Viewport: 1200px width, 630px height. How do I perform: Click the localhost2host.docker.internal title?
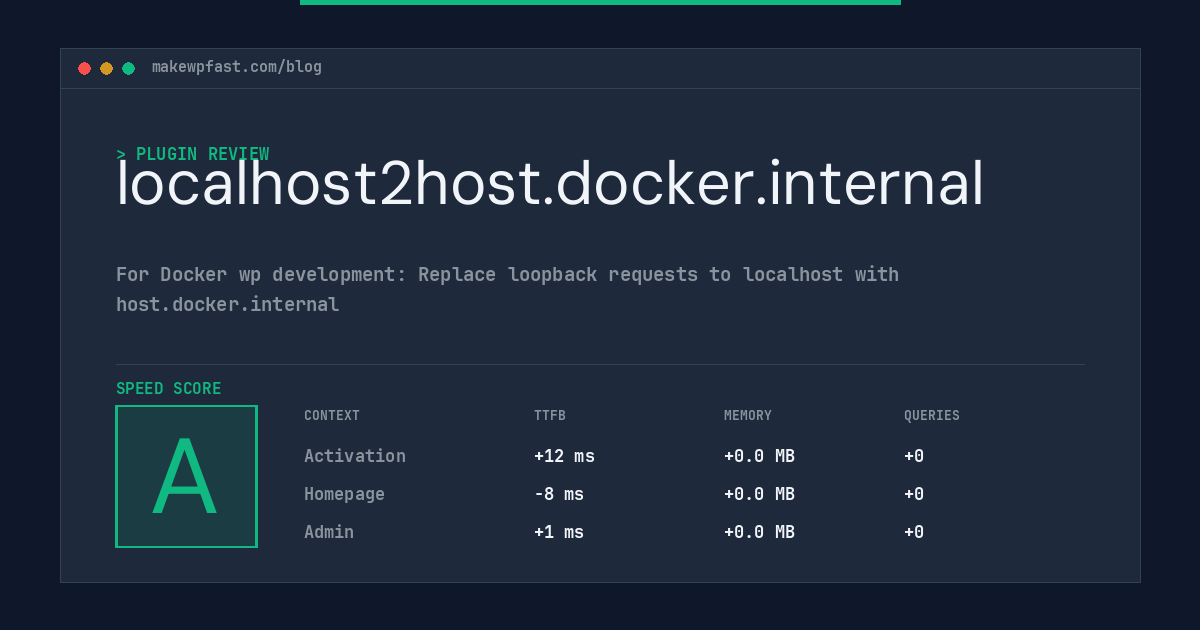click(x=550, y=184)
